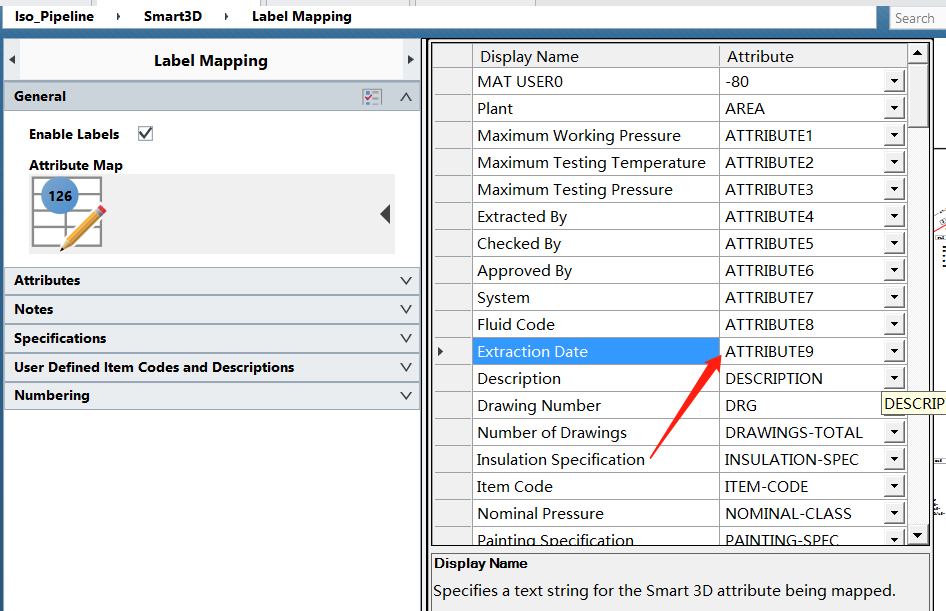Screen dimensions: 946x611
Task: Open dropdown for Extraction Date ATTRIBUTE9
Action: [894, 351]
